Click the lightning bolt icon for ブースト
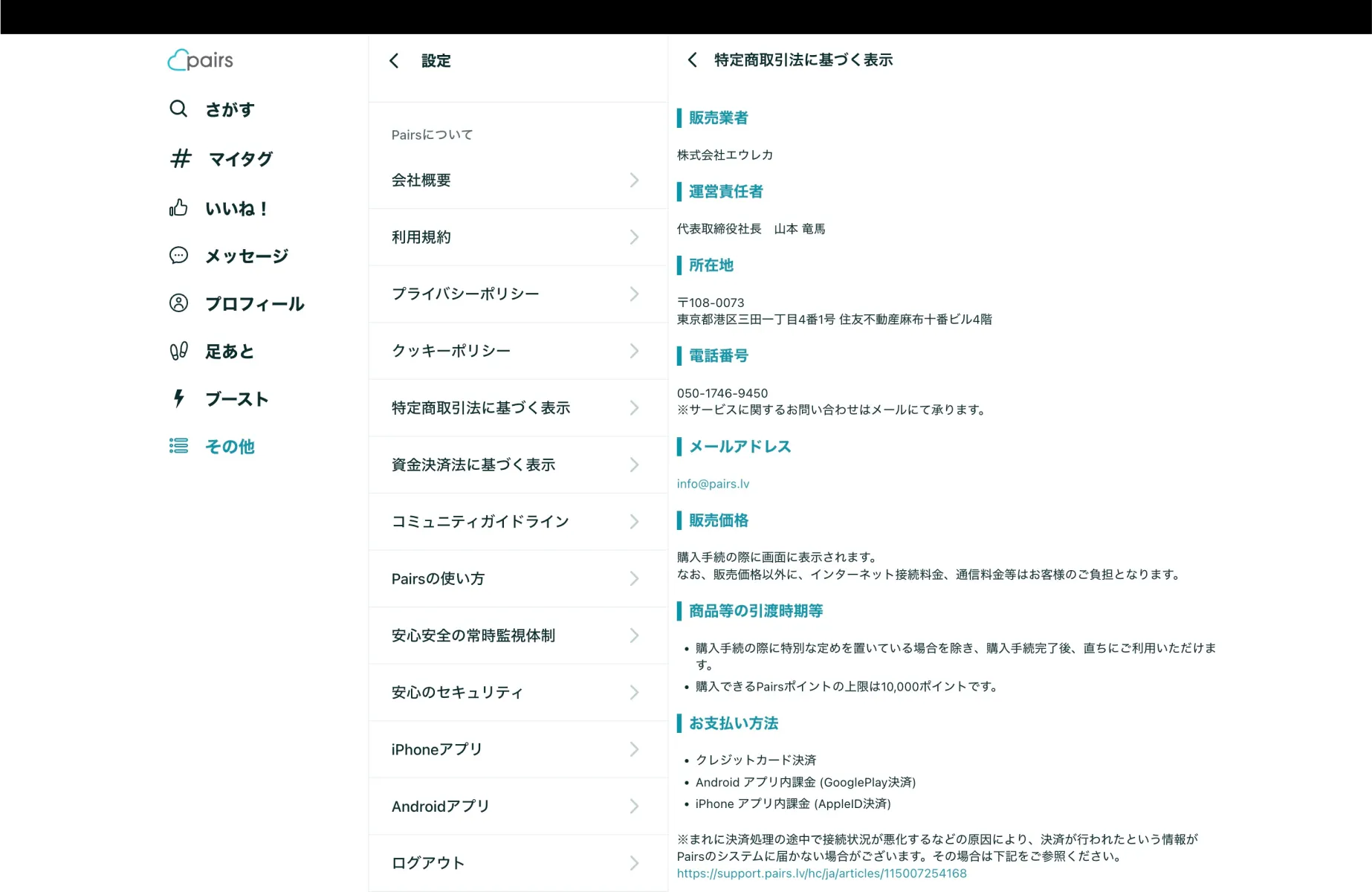The height and width of the screenshot is (892, 1372). click(178, 398)
